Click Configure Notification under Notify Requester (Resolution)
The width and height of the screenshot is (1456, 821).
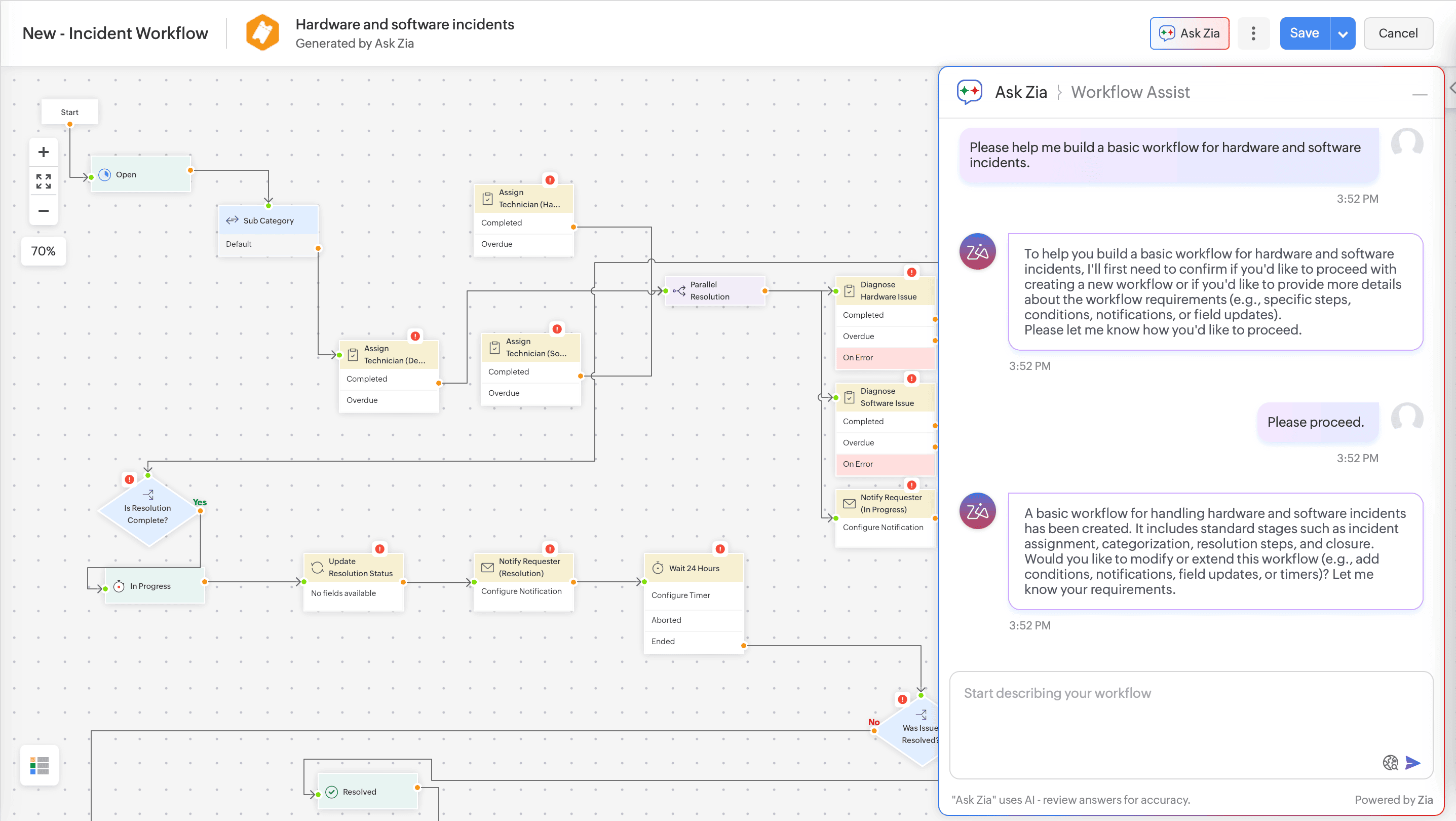click(521, 591)
